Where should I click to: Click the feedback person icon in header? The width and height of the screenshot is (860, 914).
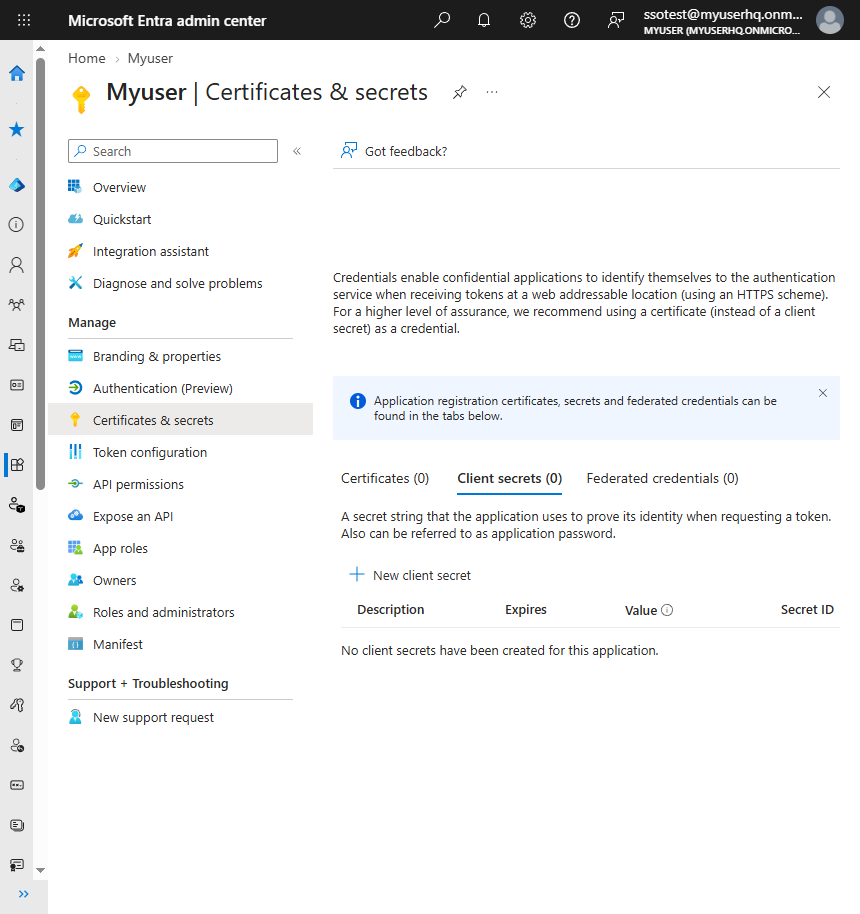616,20
